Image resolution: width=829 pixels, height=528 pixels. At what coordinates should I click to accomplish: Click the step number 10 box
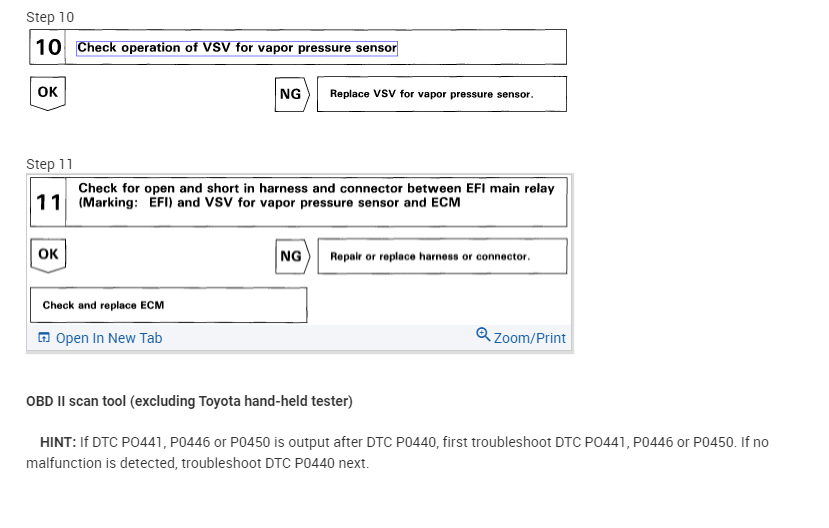pos(49,47)
